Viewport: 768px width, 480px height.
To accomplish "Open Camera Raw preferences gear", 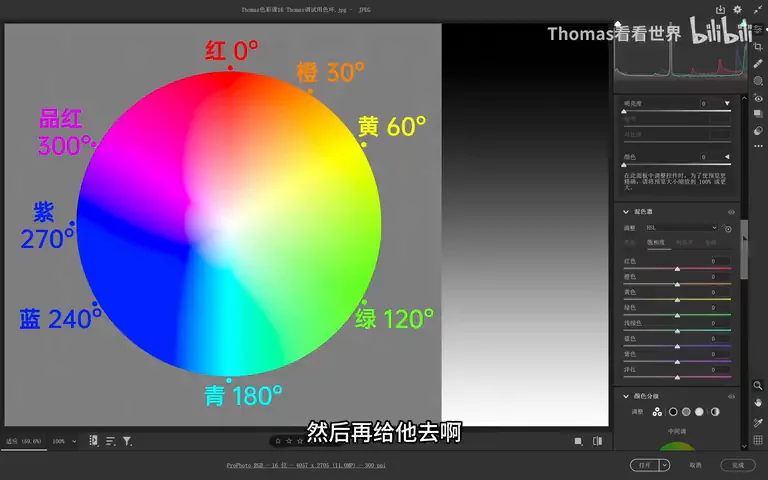I will coord(737,10).
